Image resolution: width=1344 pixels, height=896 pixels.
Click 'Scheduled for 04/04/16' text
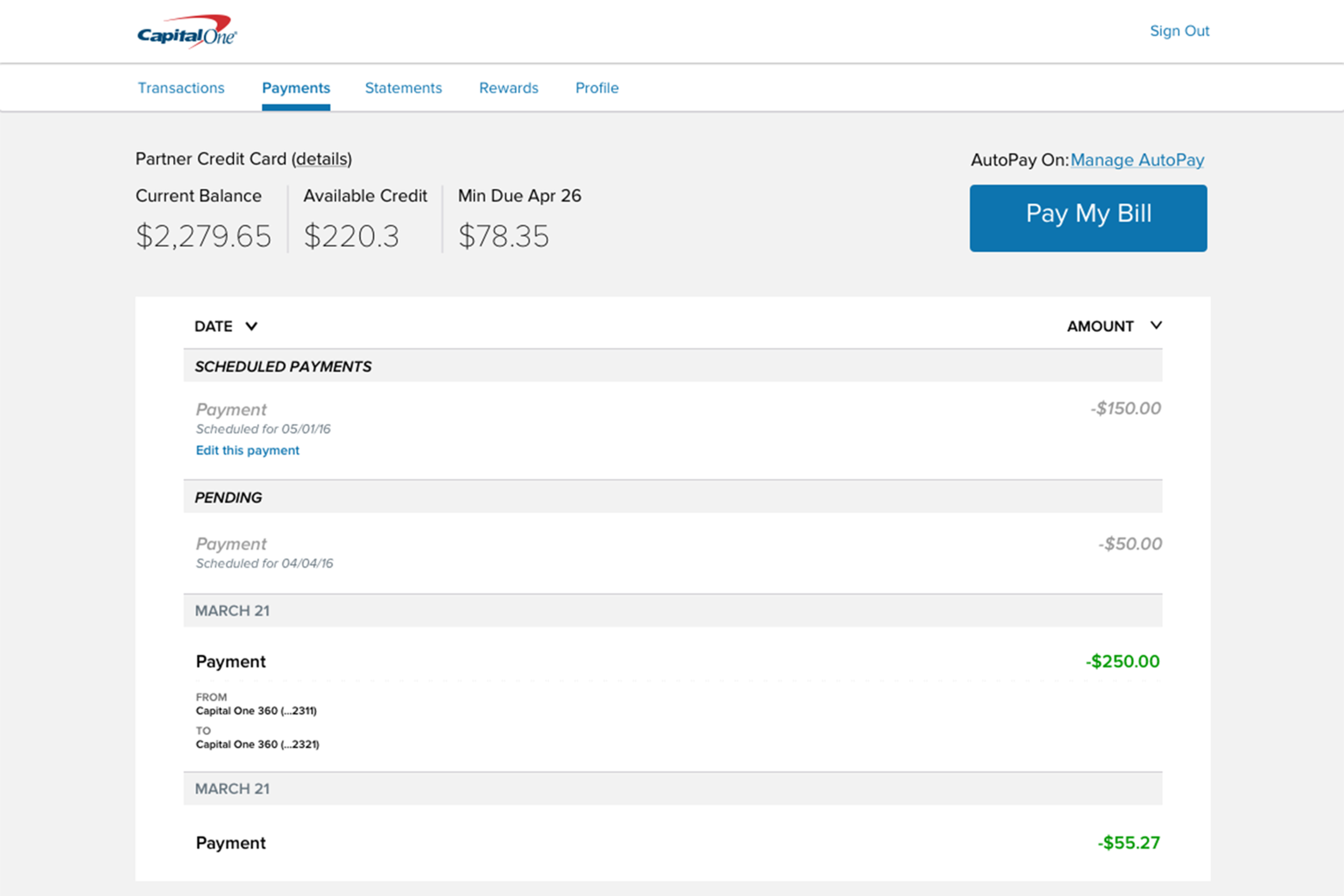(264, 563)
